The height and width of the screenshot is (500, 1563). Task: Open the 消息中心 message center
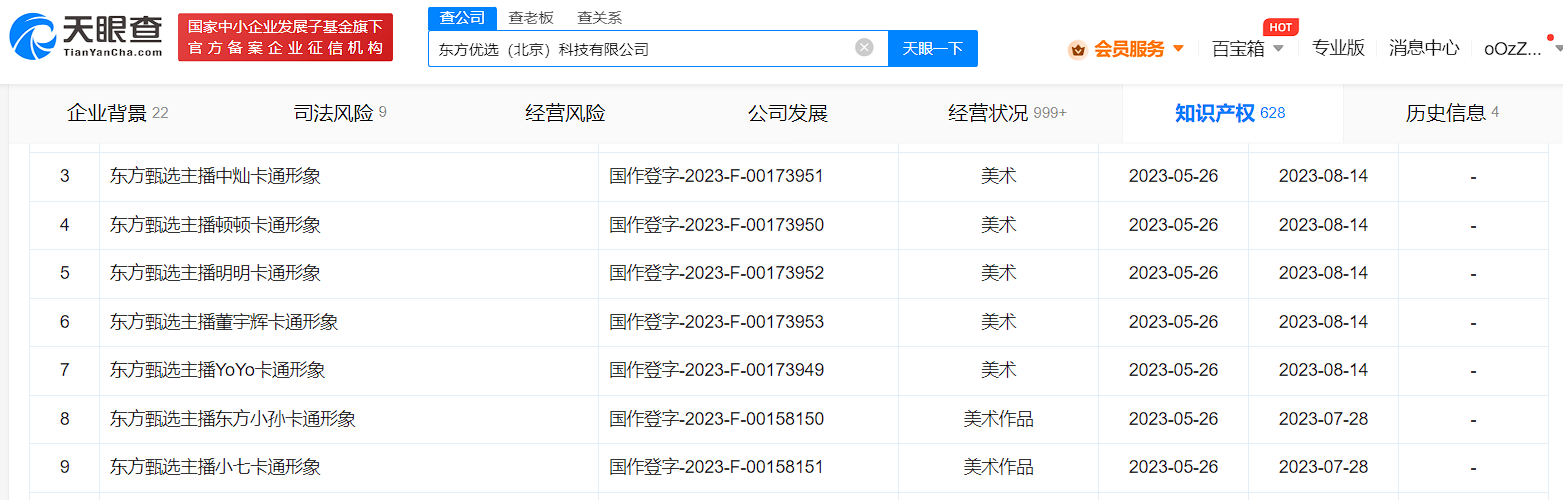pos(1423,48)
